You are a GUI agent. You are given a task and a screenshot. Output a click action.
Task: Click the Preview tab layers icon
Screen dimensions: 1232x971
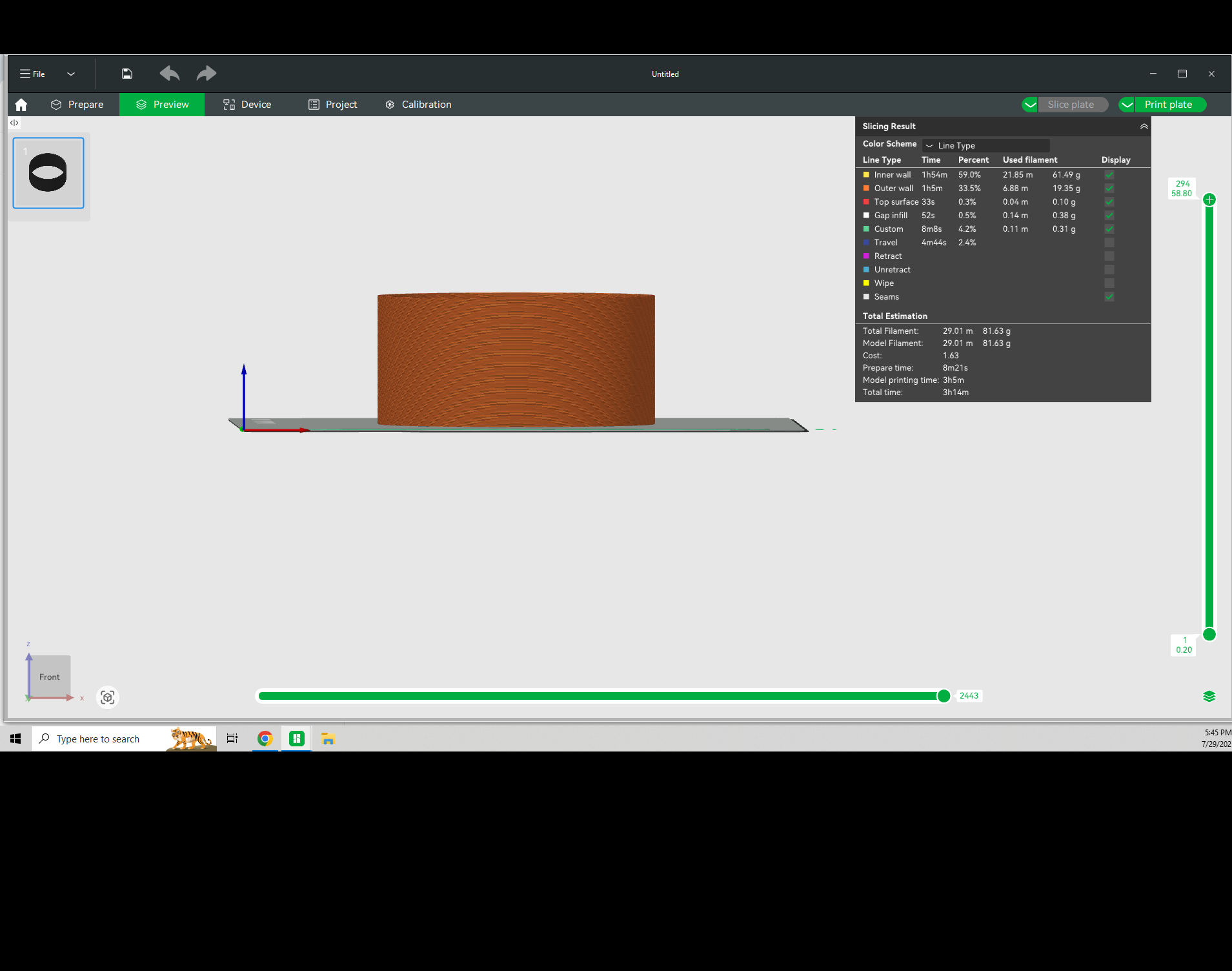[x=141, y=105]
